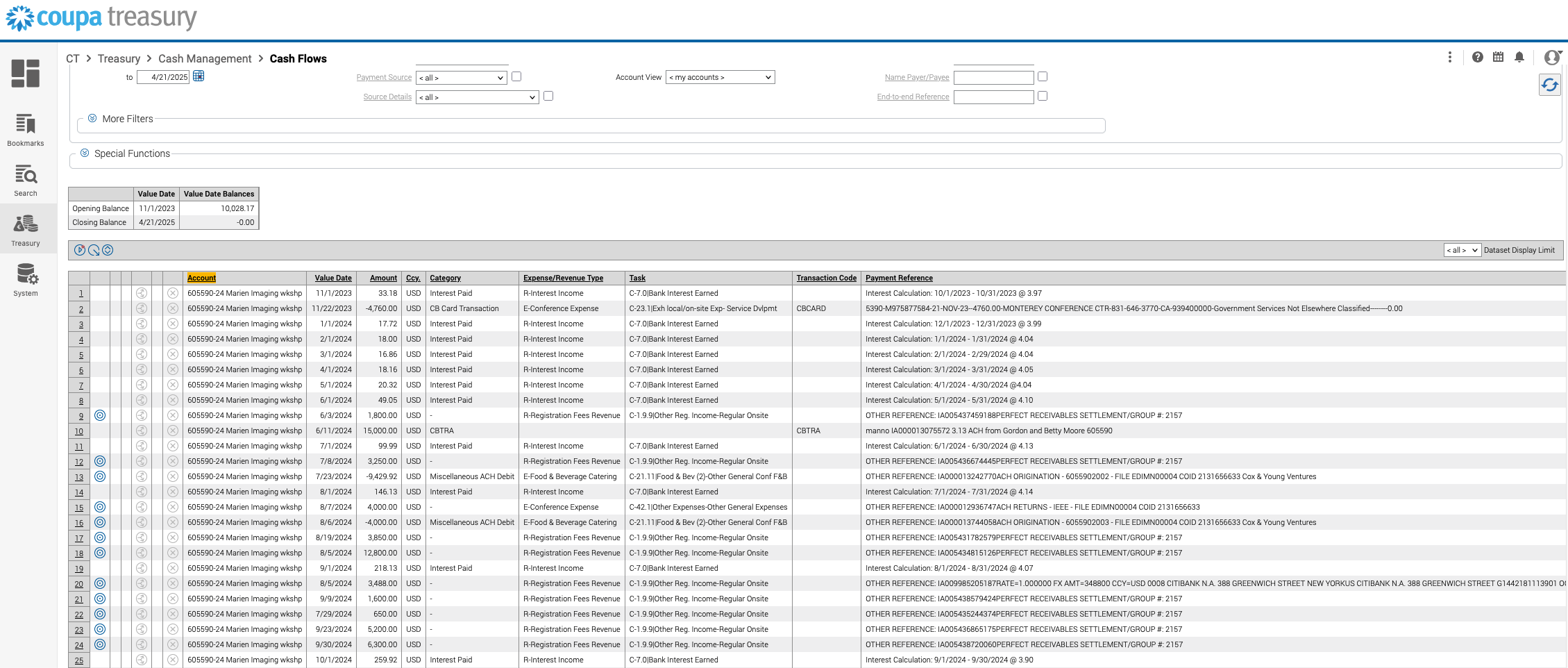Sort by the Ccy. column header
1568x668 pixels.
(x=413, y=278)
